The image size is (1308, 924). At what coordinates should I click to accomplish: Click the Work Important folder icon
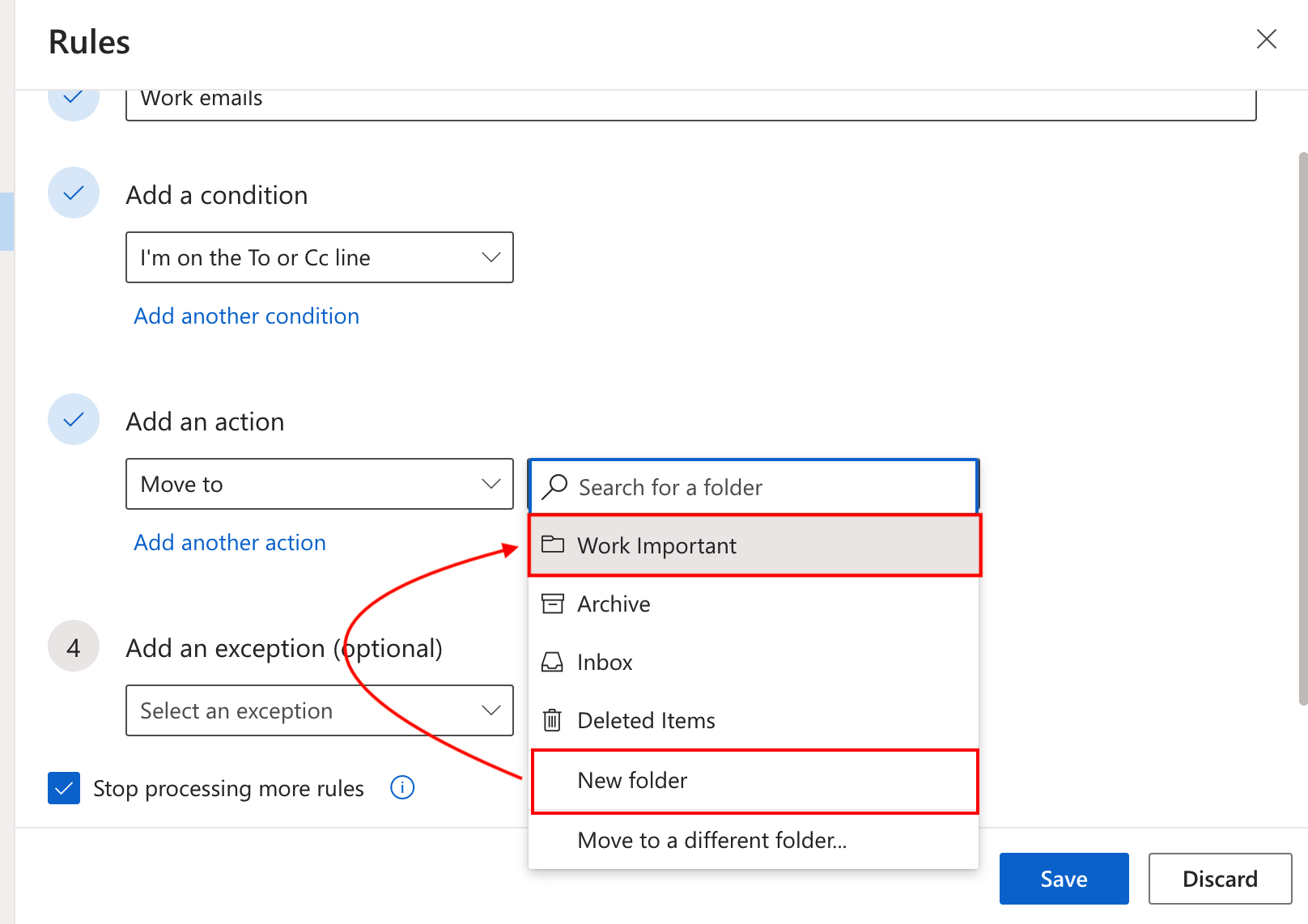click(554, 545)
